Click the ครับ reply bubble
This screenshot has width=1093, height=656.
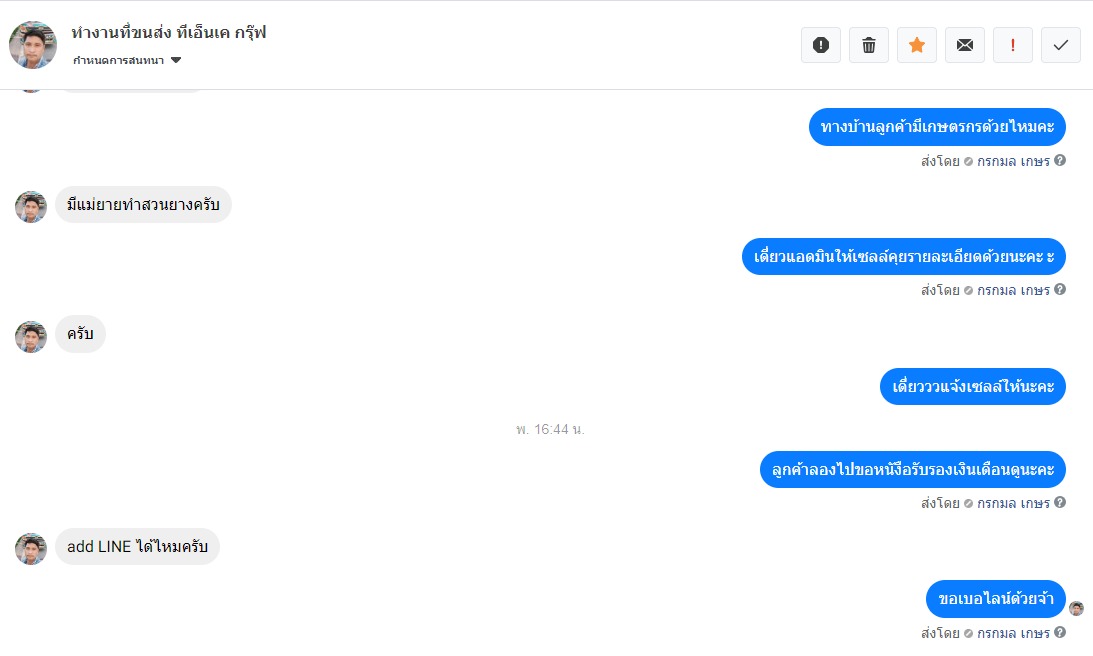click(x=80, y=334)
